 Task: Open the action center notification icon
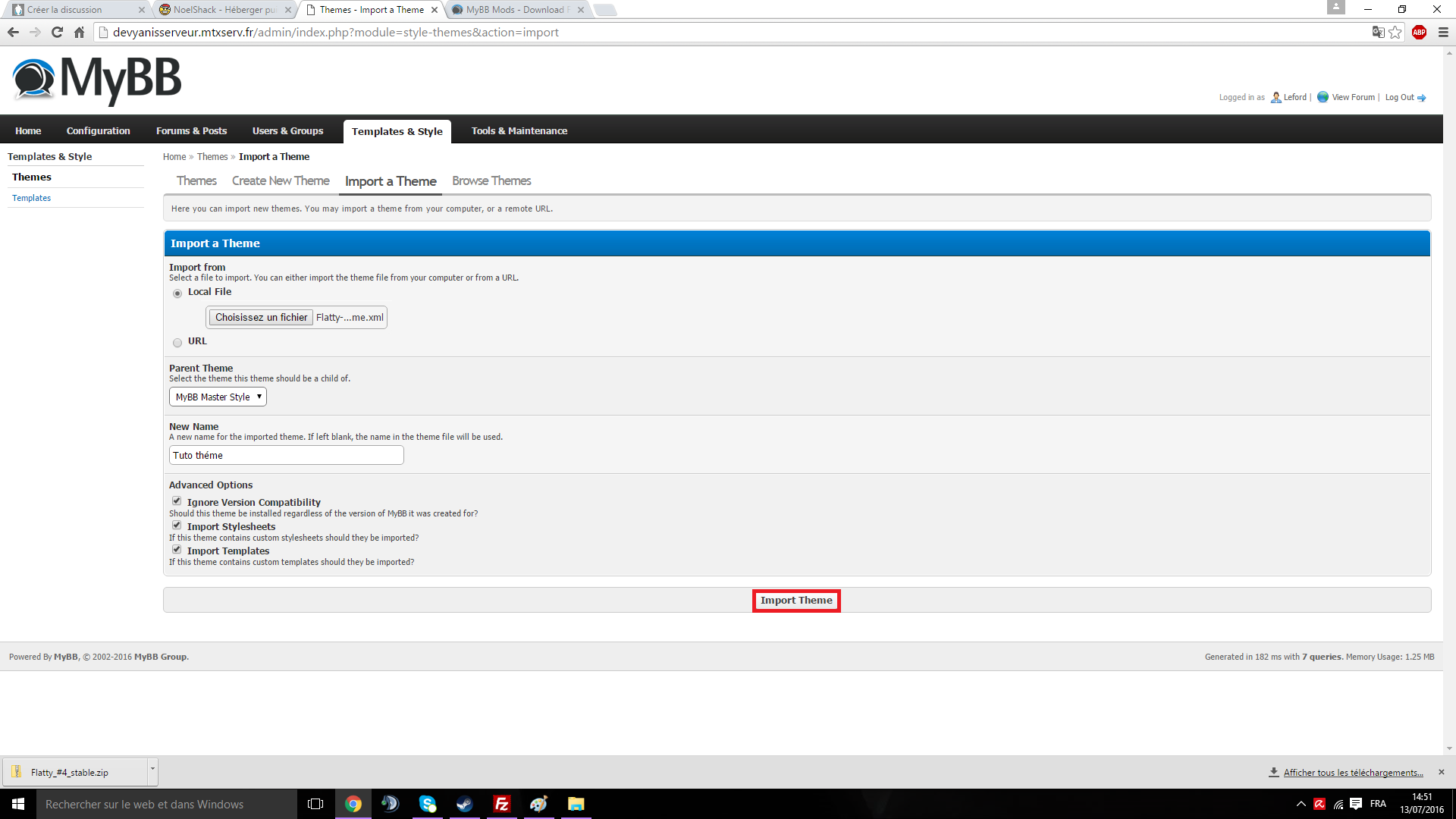pyautogui.click(x=1356, y=804)
